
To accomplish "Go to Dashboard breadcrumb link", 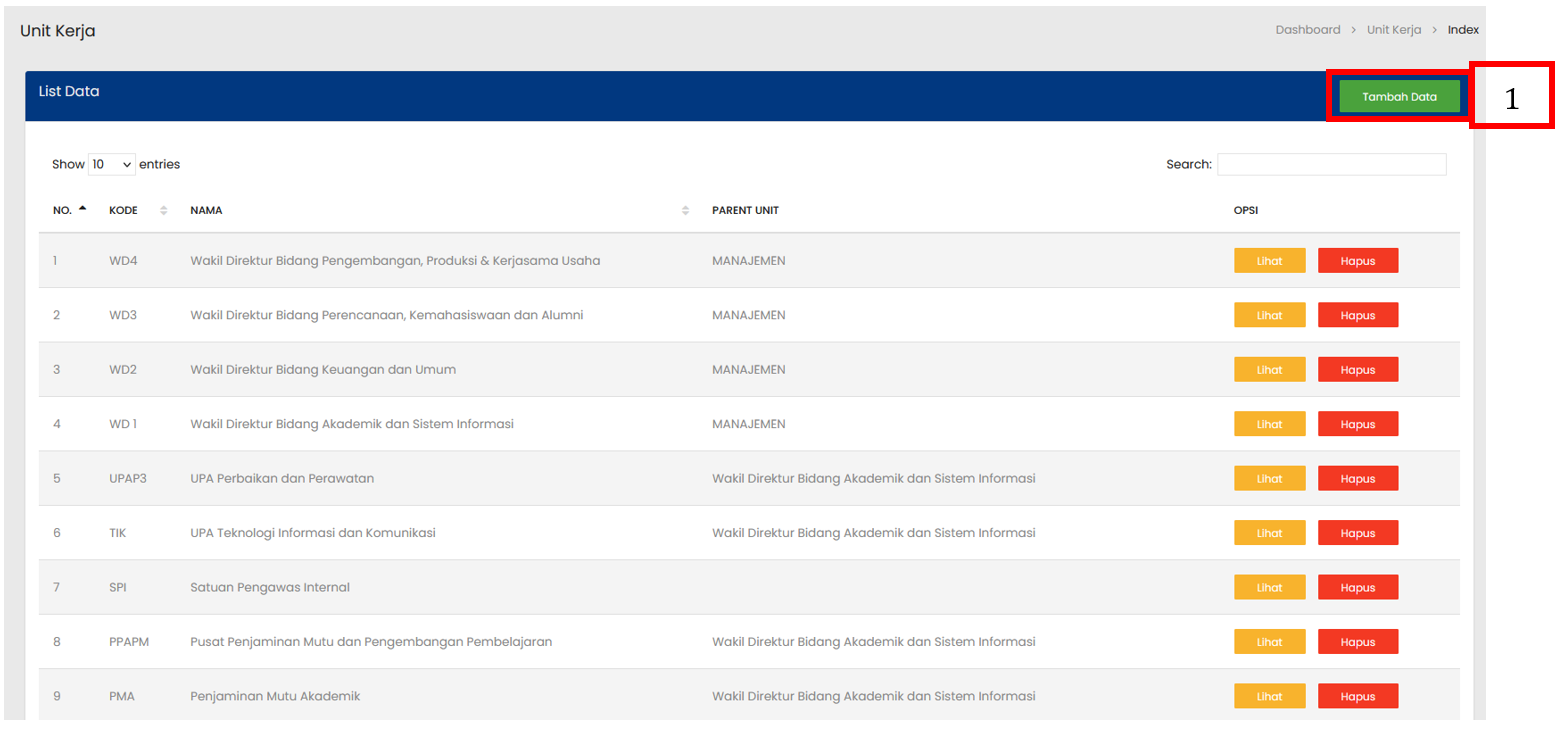I will pos(1307,30).
